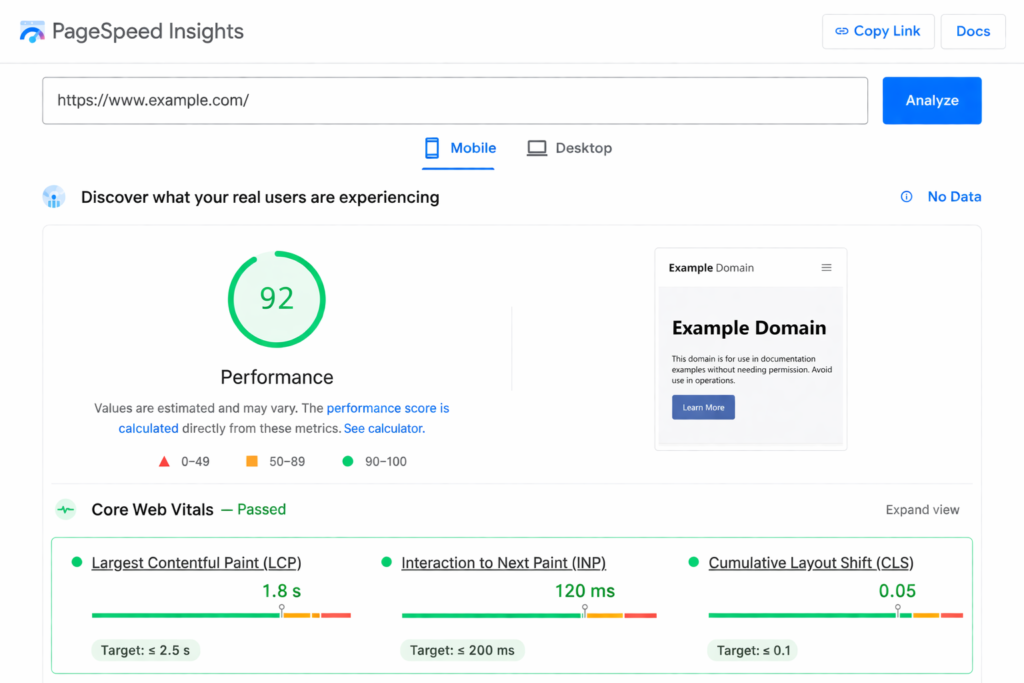Click the monitor icon next to Desktop
This screenshot has width=1024, height=683.
coord(535,147)
